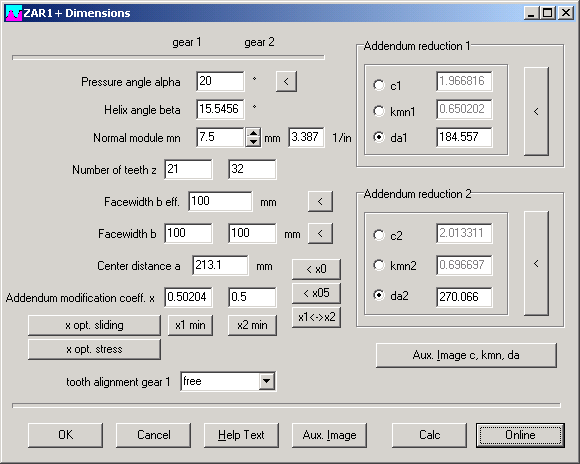Click the Cancel button
The width and height of the screenshot is (580, 464).
[x=154, y=435]
